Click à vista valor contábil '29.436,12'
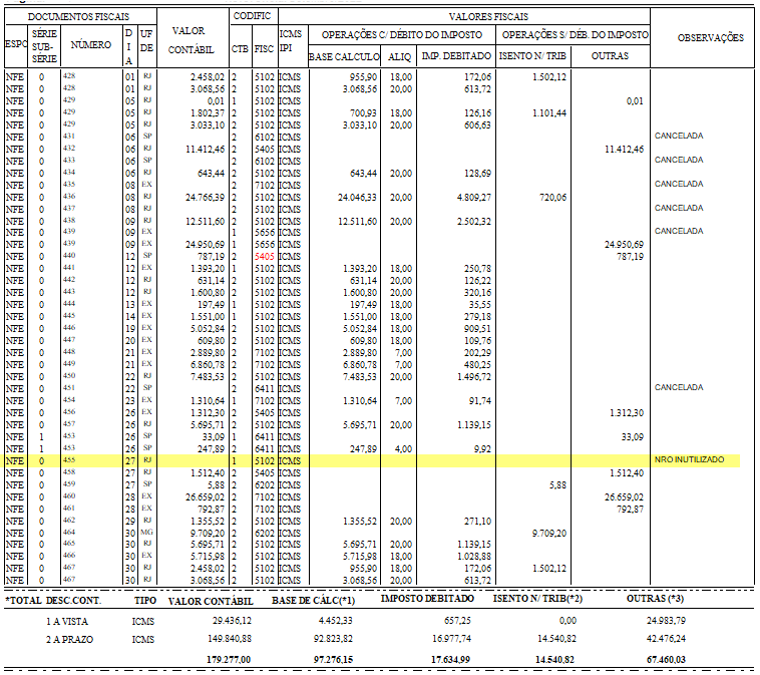760x675 pixels. pyautogui.click(x=232, y=621)
